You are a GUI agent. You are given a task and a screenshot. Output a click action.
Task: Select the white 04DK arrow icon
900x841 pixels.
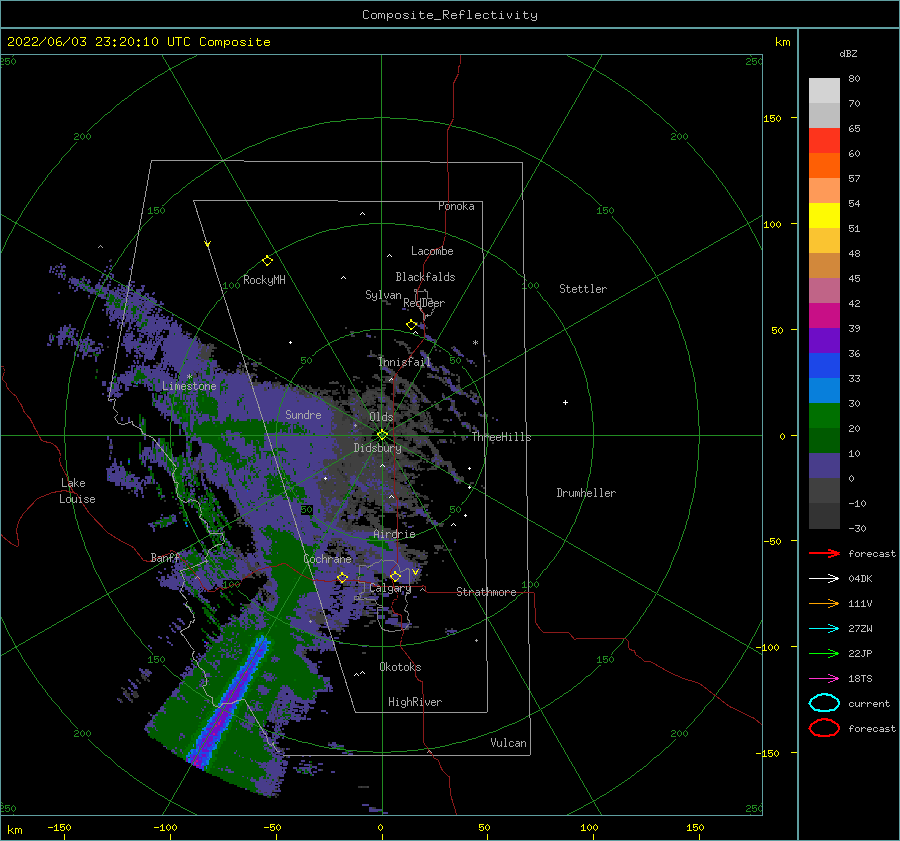coord(824,578)
